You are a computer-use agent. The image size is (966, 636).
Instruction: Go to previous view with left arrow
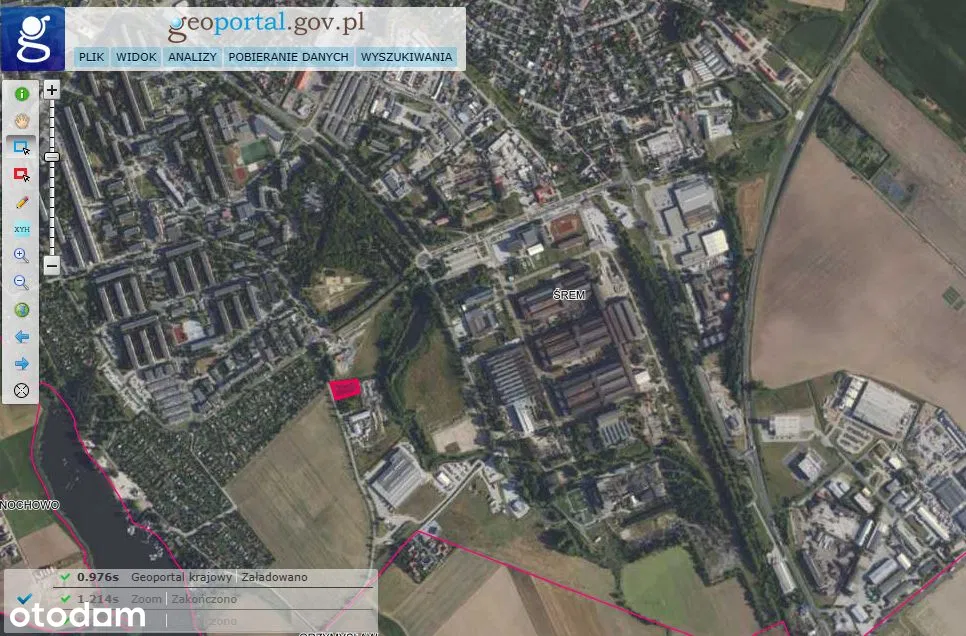(x=22, y=337)
